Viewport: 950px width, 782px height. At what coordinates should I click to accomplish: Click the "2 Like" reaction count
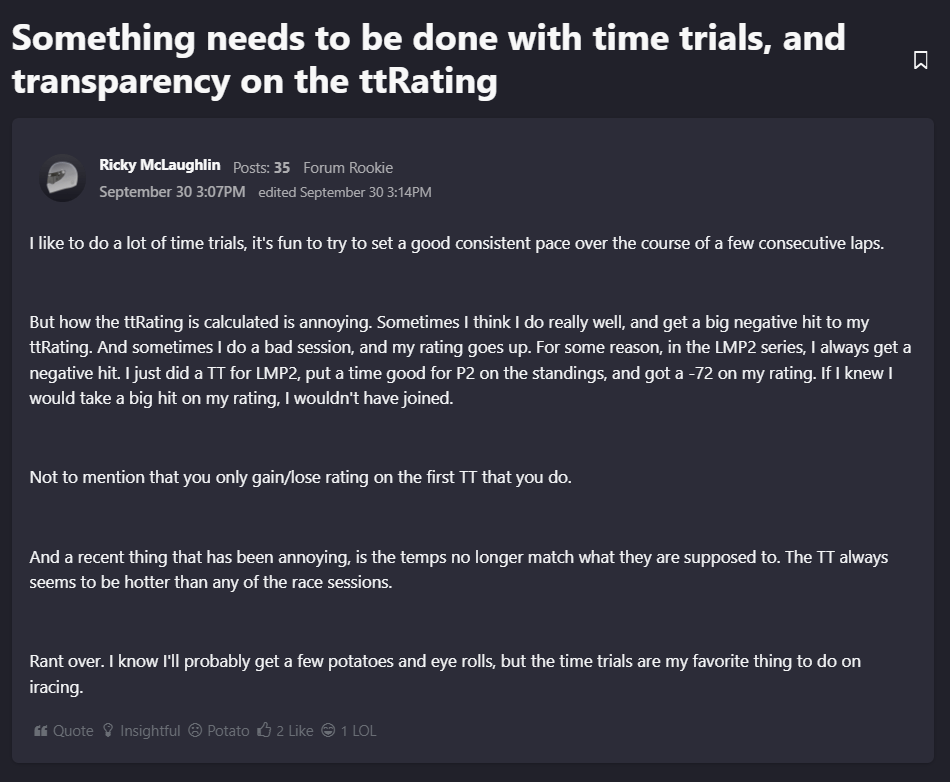pos(295,731)
